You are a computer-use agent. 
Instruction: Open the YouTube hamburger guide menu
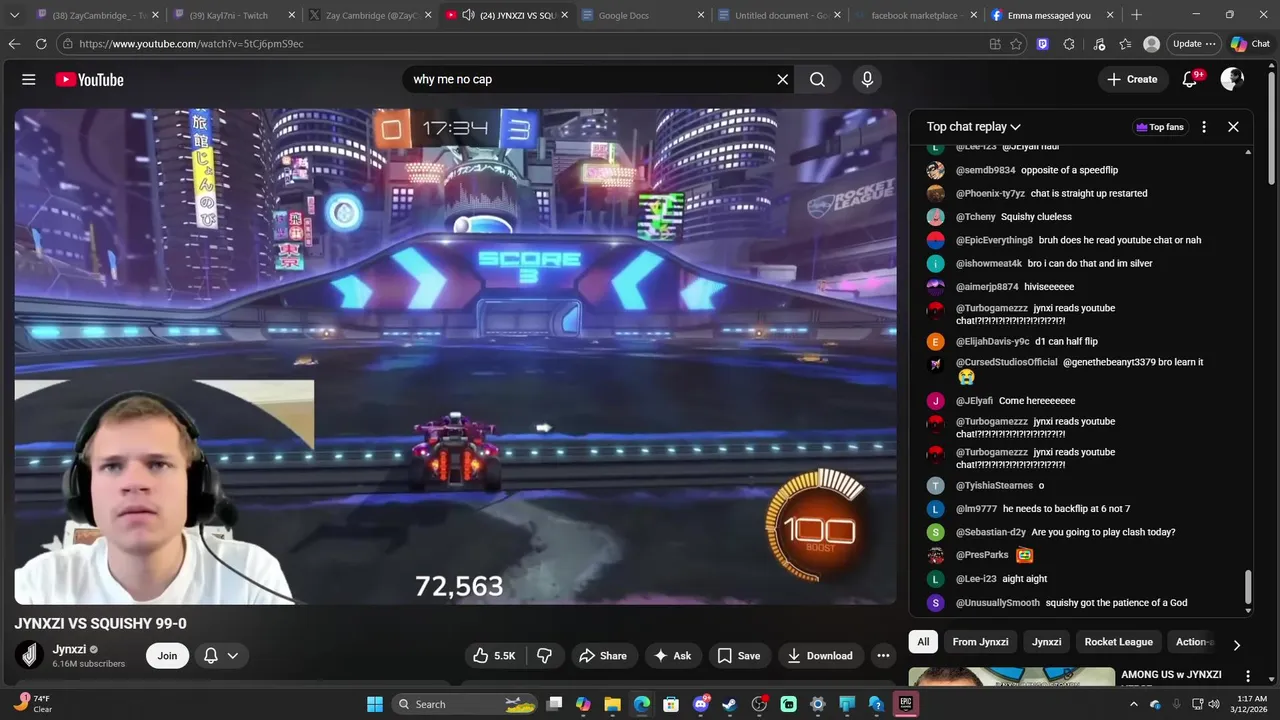[x=29, y=79]
